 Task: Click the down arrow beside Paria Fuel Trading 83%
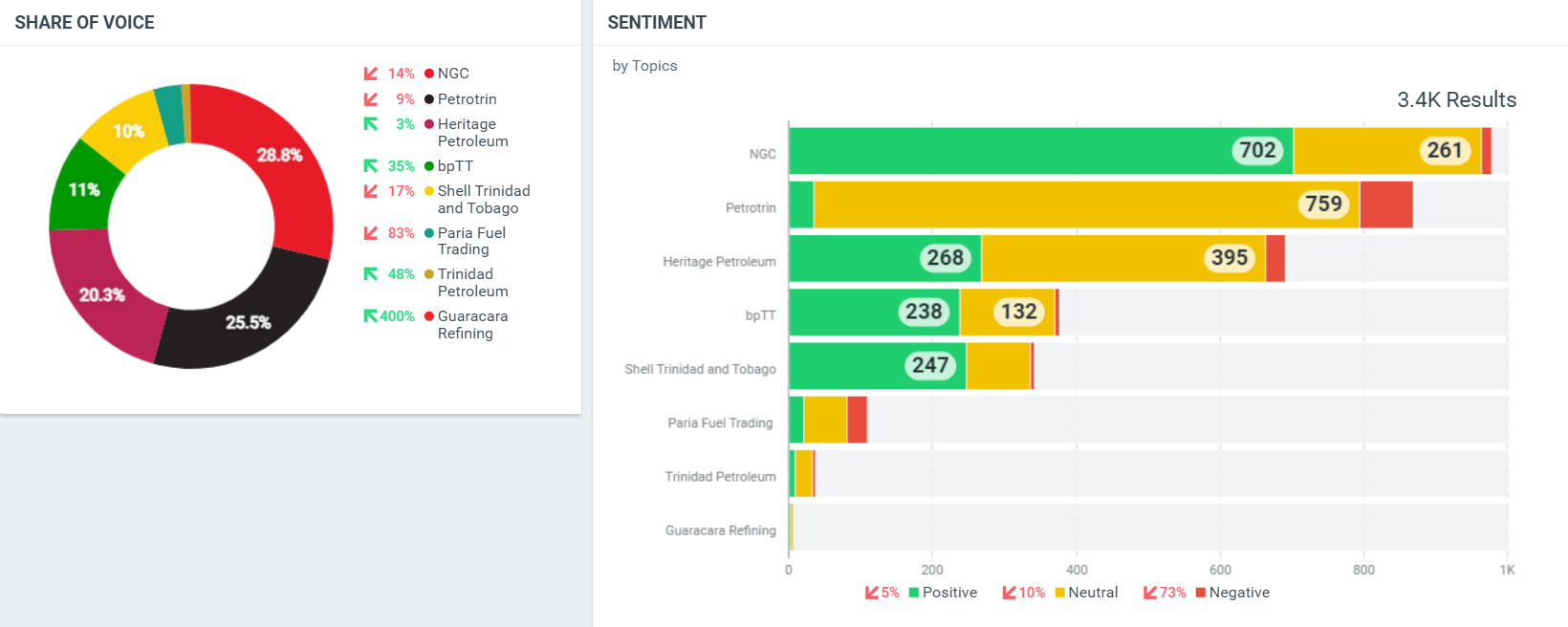[370, 233]
